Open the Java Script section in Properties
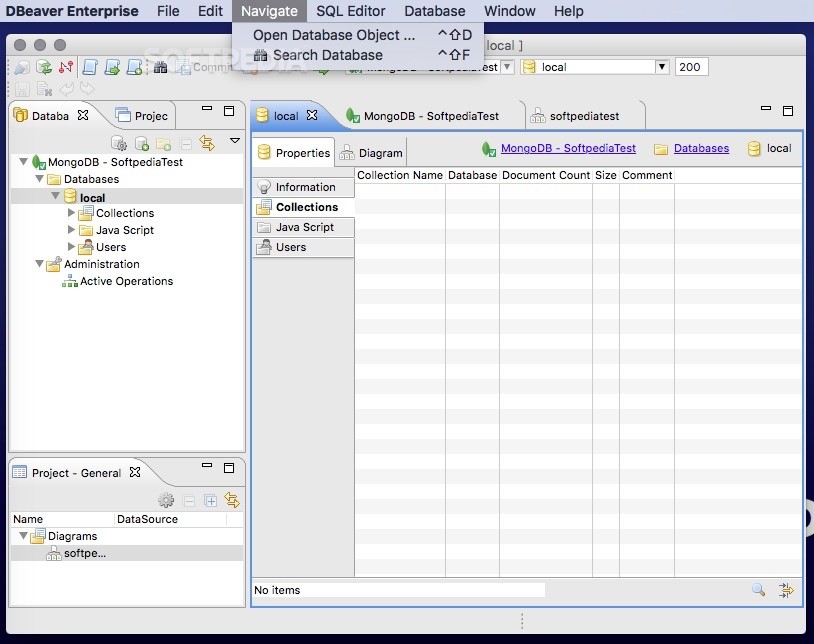Image resolution: width=814 pixels, height=644 pixels. pos(304,227)
